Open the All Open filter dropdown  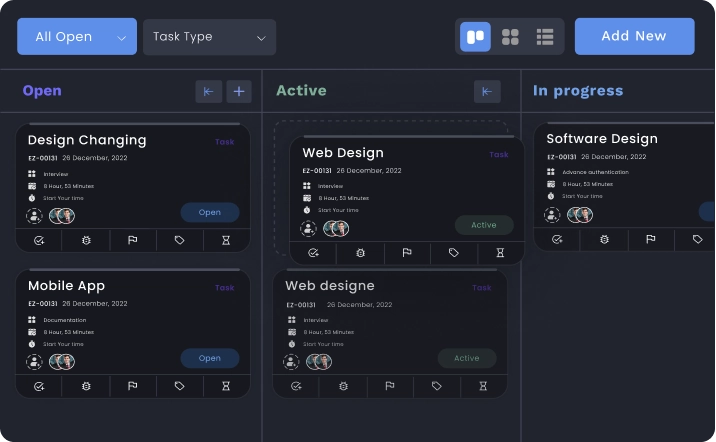[77, 37]
